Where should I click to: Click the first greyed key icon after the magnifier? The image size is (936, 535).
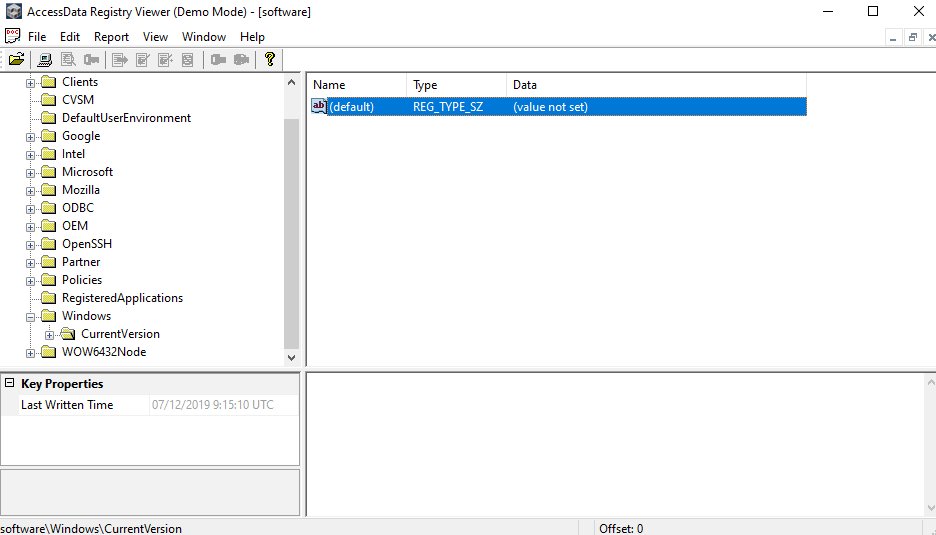pyautogui.click(x=91, y=60)
